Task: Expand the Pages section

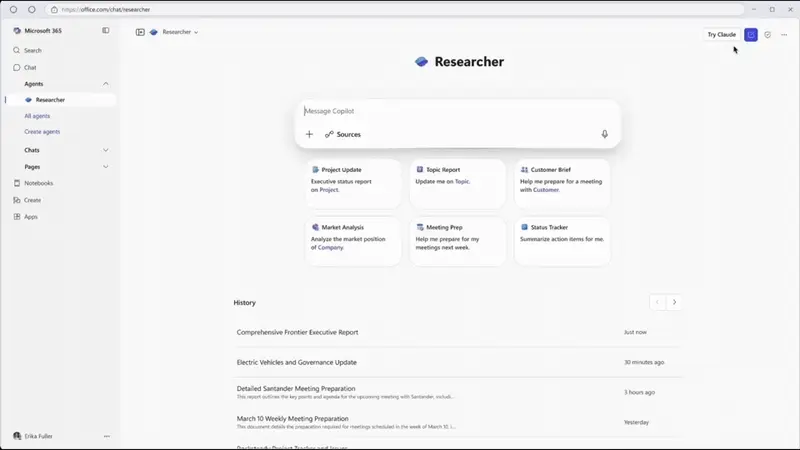Action: pos(106,167)
